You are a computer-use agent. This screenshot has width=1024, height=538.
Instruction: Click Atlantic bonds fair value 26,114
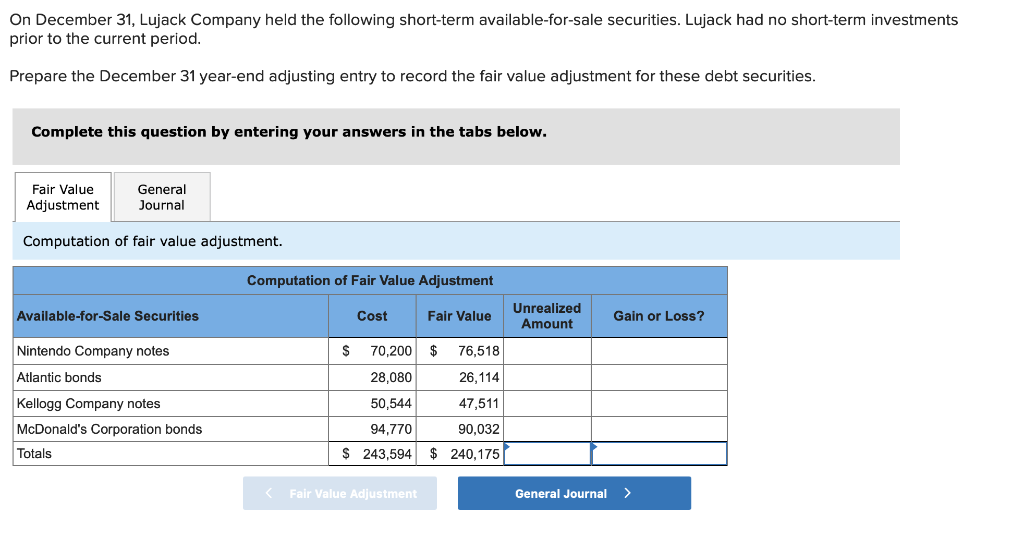(479, 377)
